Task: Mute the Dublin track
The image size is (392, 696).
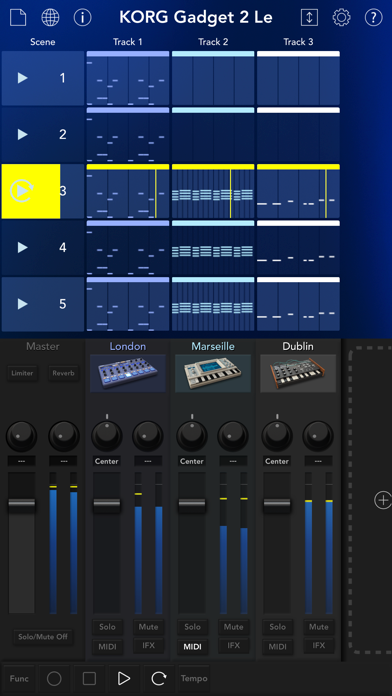Action: coord(319,627)
